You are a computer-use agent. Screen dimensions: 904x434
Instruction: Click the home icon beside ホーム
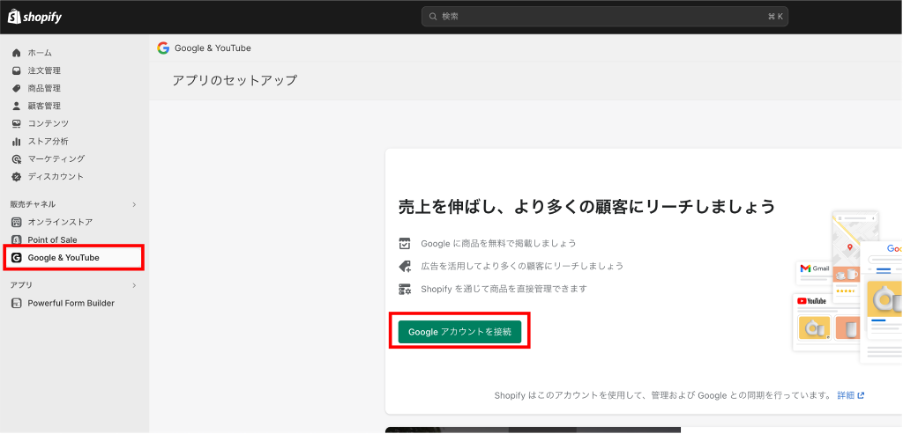click(16, 53)
